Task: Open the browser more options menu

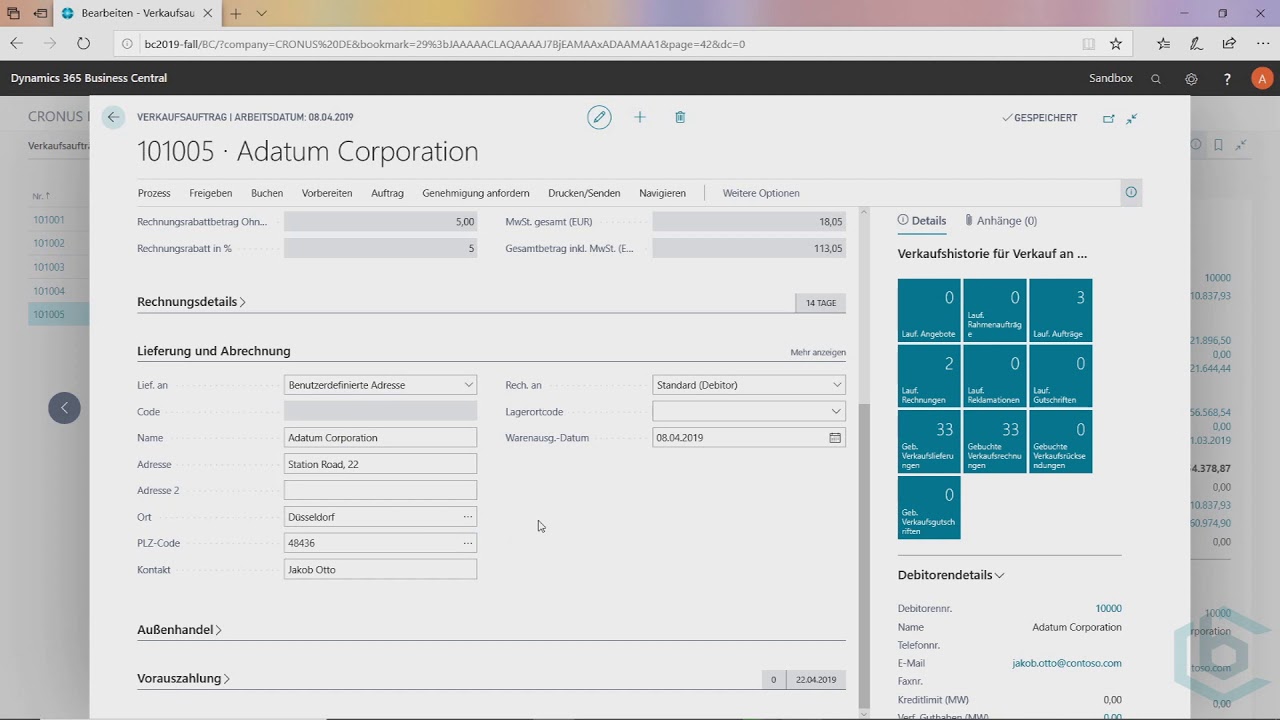Action: pyautogui.click(x=1262, y=44)
